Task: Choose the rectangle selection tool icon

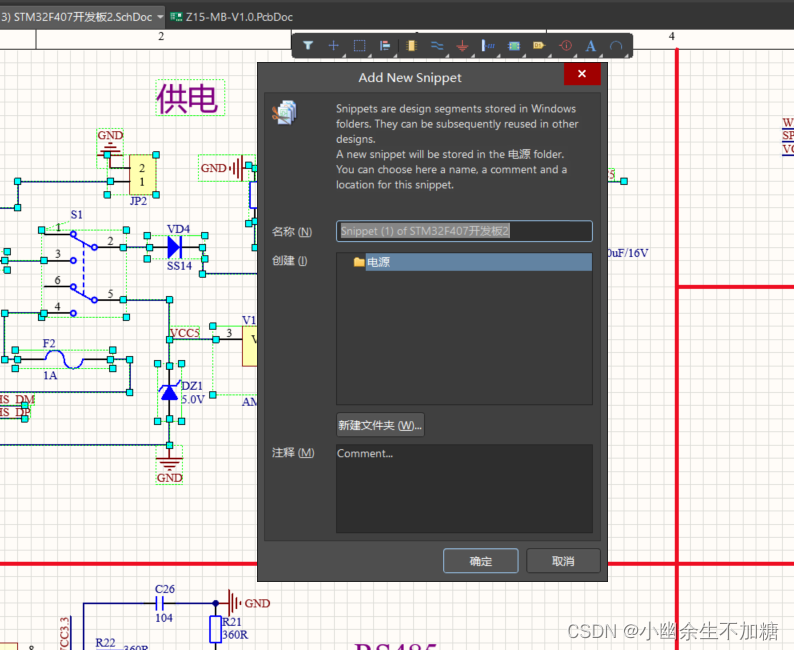Action: tap(360, 46)
